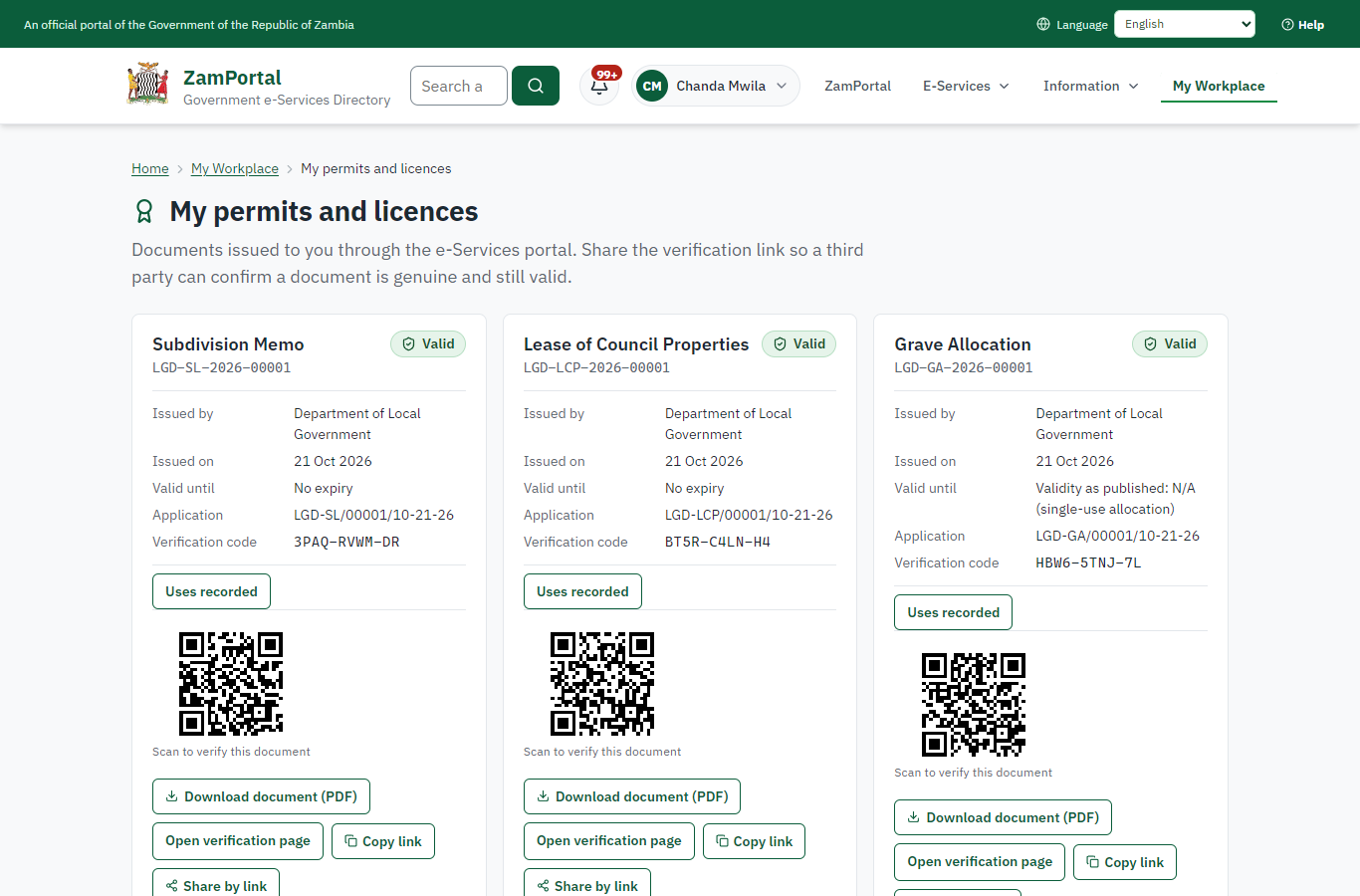The height and width of the screenshot is (896, 1360).
Task: Click Valid badge on Lease of Council Properties
Action: click(799, 343)
